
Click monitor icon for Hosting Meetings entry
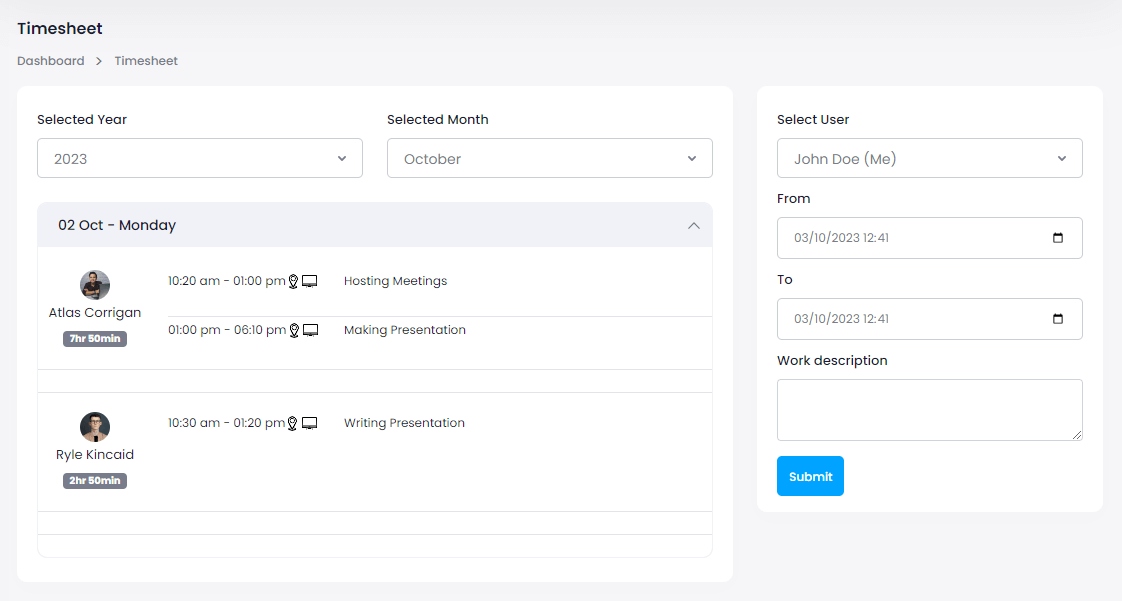tap(310, 282)
